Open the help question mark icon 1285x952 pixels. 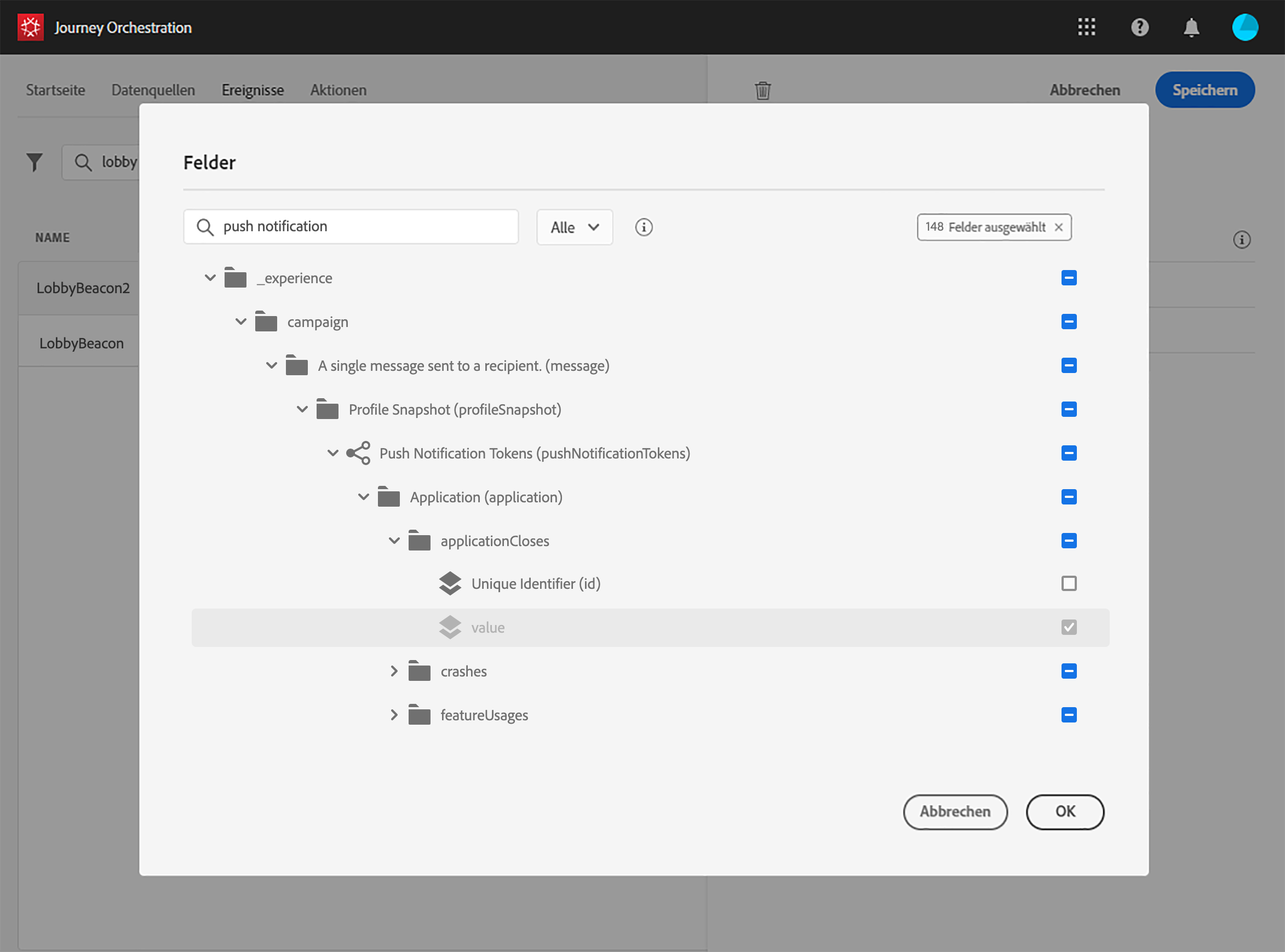click(x=1139, y=27)
